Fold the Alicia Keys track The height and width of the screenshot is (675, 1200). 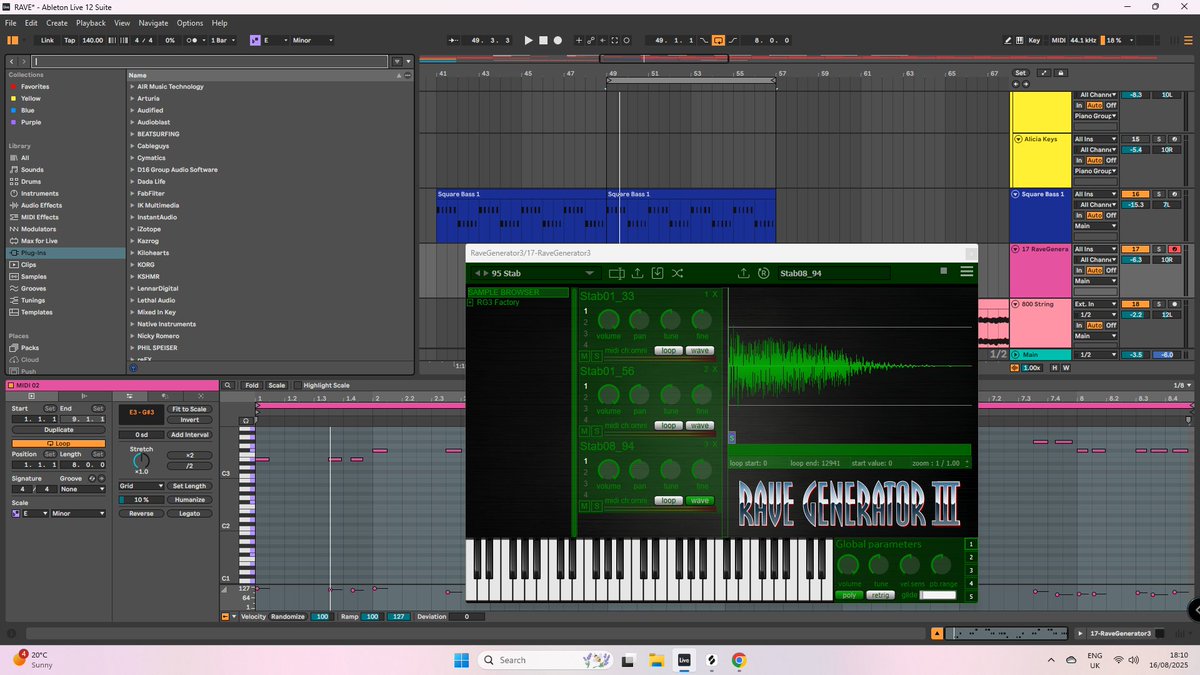(1018, 139)
